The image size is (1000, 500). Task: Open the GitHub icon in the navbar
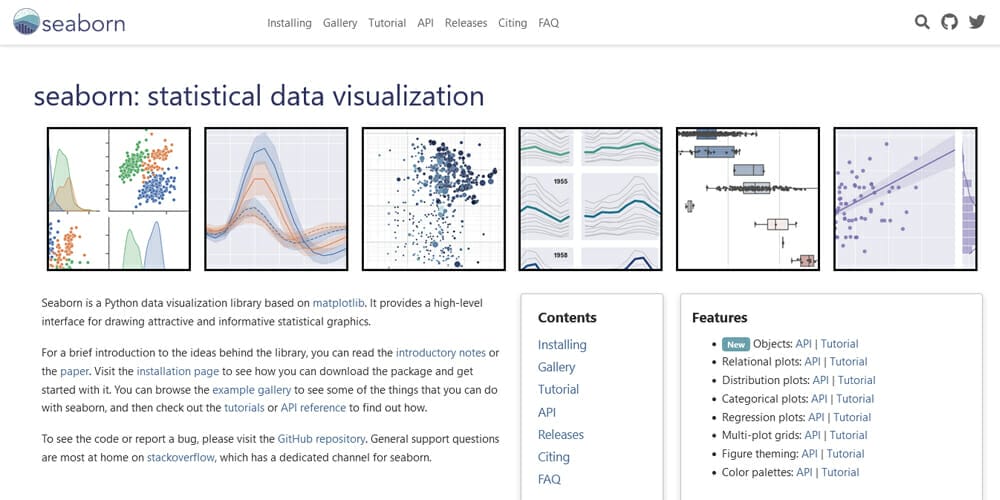(950, 22)
